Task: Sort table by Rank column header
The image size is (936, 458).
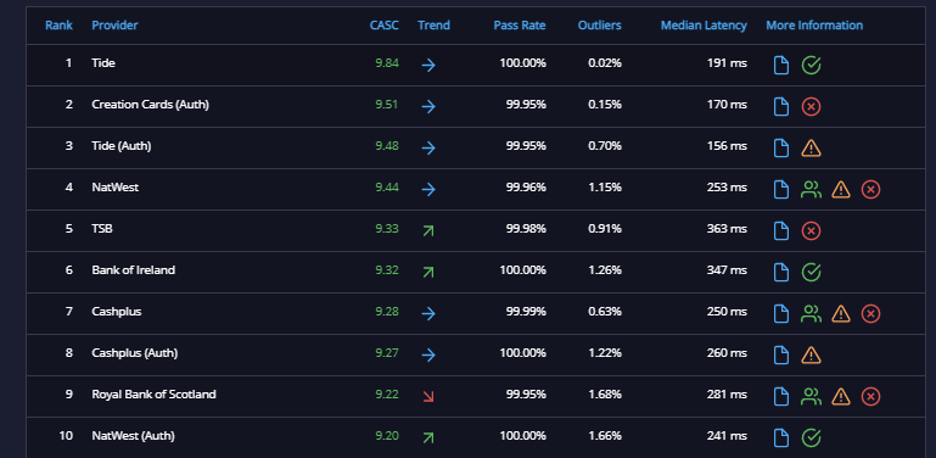Action: (59, 25)
